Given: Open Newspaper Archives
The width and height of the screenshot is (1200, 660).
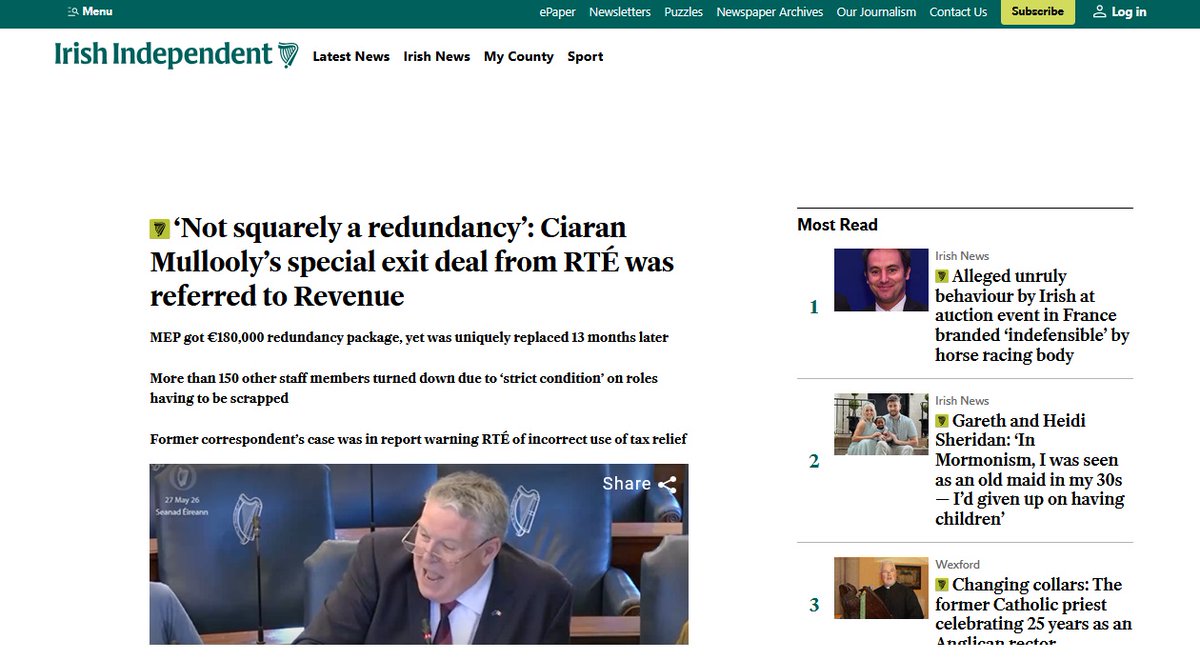Looking at the screenshot, I should tap(770, 12).
